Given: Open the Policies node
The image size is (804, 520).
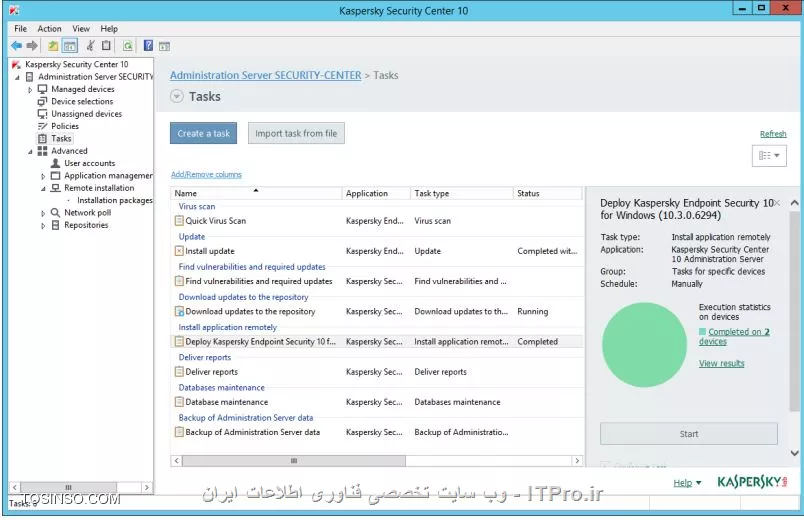Looking at the screenshot, I should (x=65, y=126).
